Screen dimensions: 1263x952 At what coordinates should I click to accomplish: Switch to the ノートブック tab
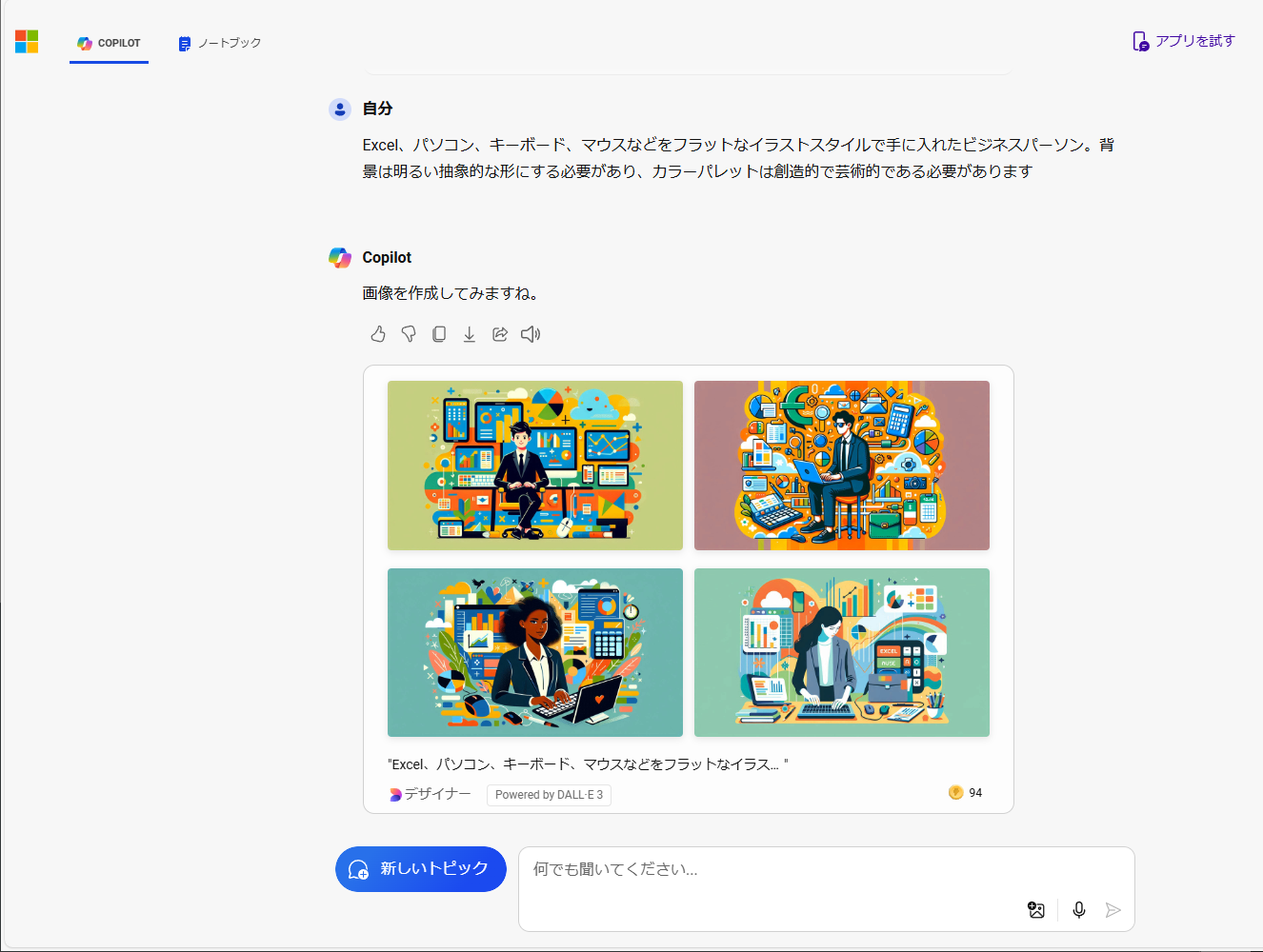click(218, 43)
